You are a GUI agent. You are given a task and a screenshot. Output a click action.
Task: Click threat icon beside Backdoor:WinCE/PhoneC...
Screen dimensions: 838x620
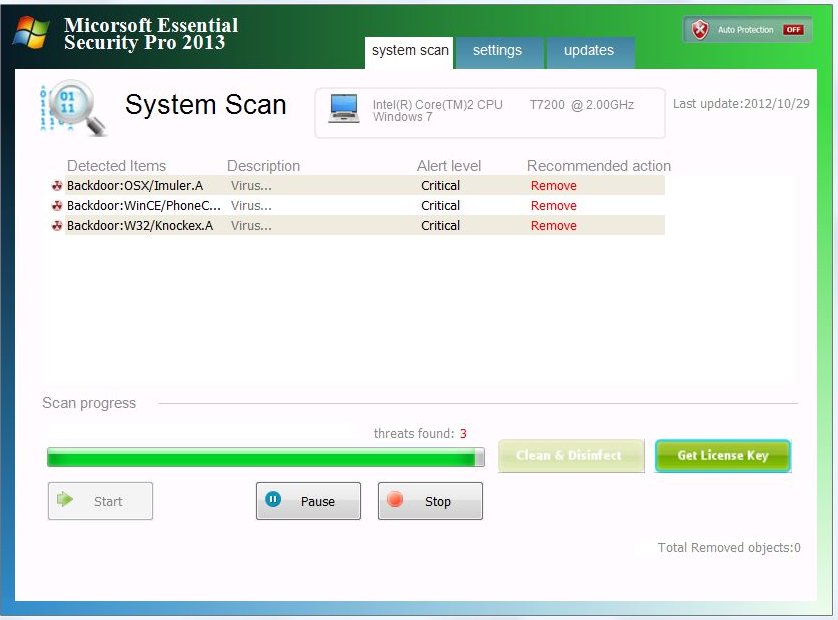(57, 205)
